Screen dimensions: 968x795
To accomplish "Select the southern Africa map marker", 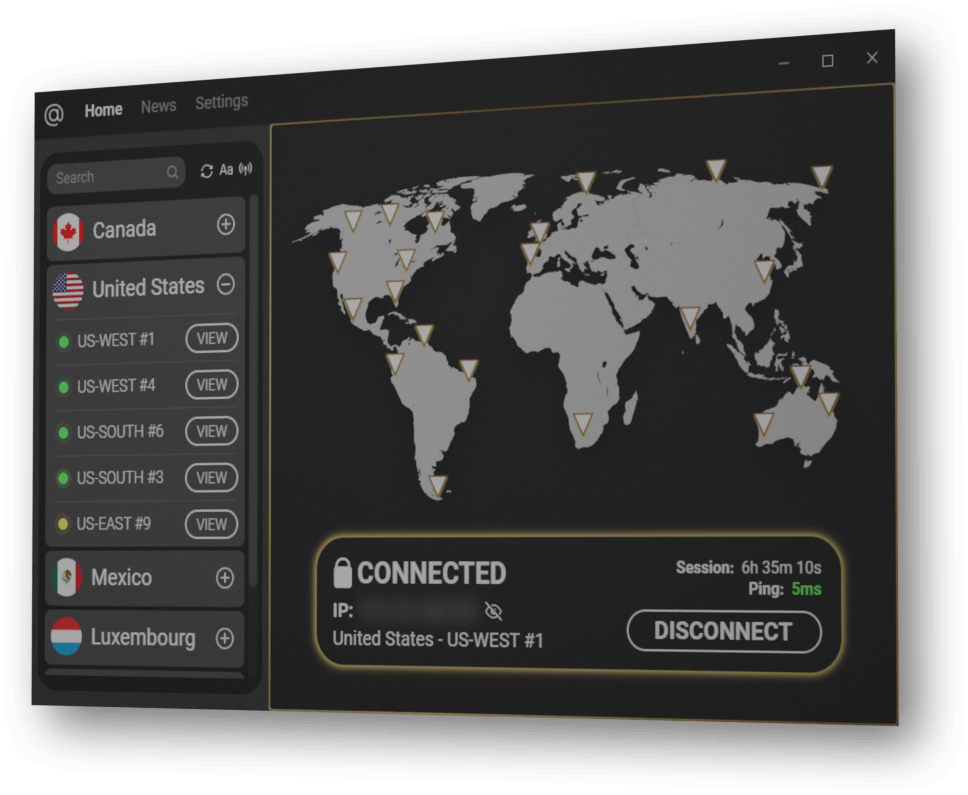I will [x=582, y=423].
